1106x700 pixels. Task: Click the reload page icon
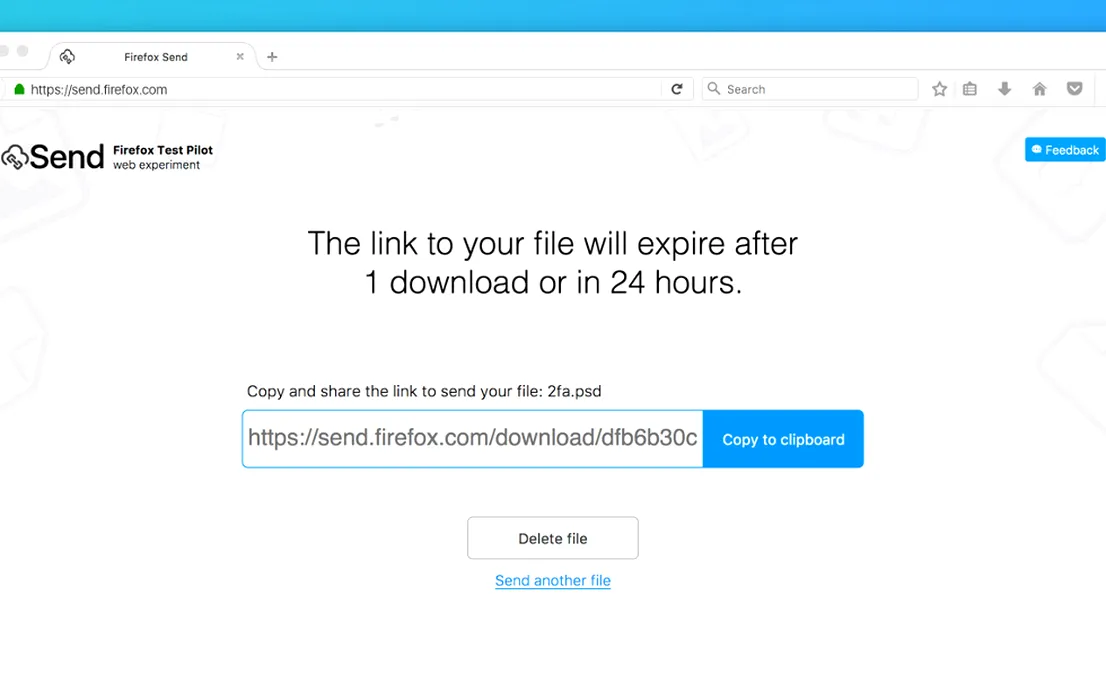point(676,89)
